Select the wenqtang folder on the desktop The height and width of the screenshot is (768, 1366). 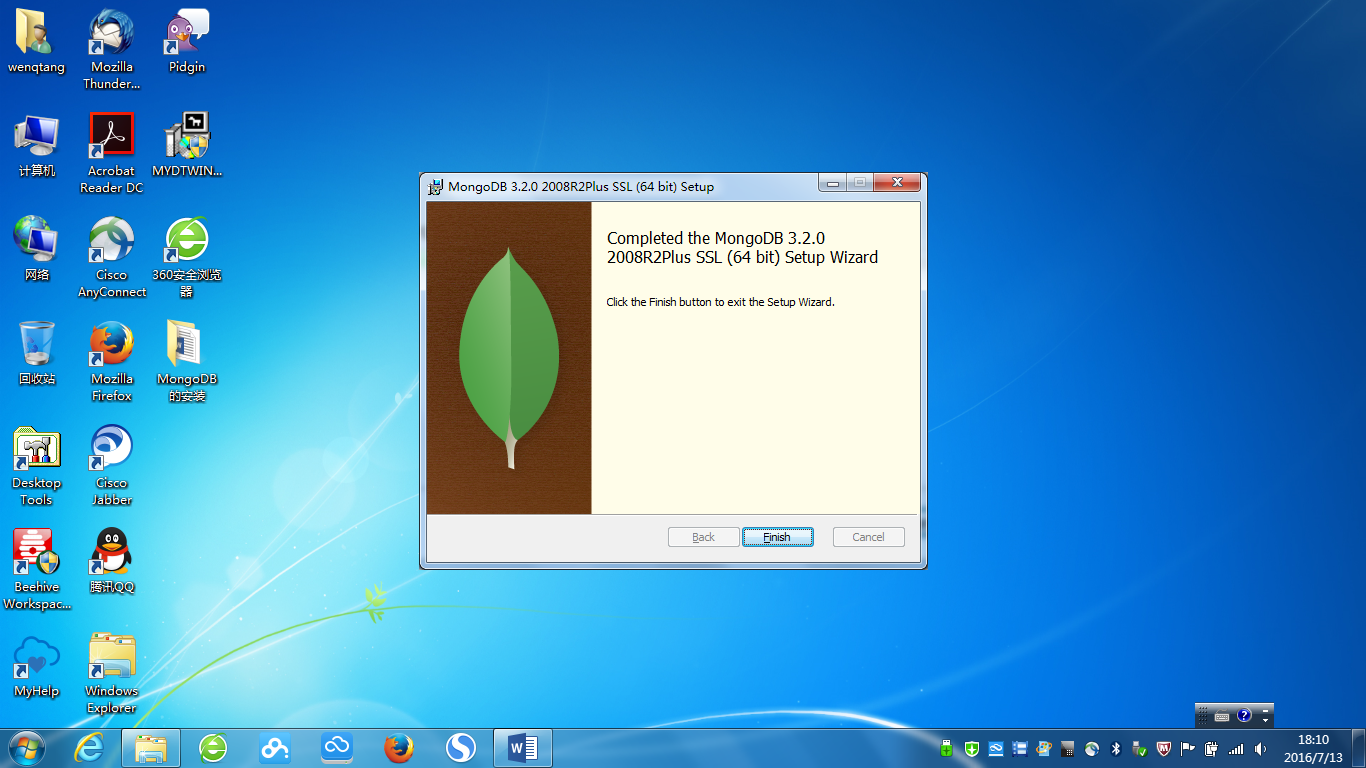point(36,43)
